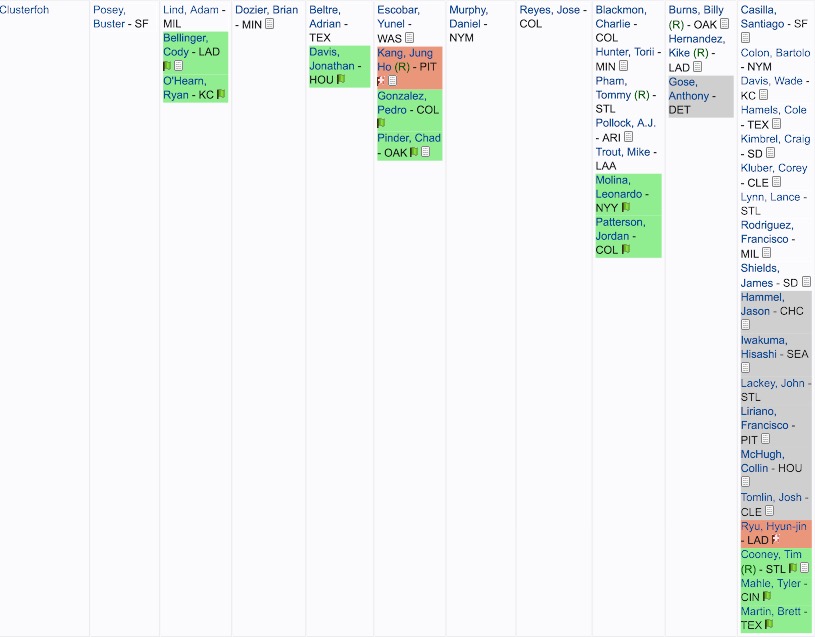Open Craig Kimbrel's player link
Screen dimensions: 815x637
point(775,139)
